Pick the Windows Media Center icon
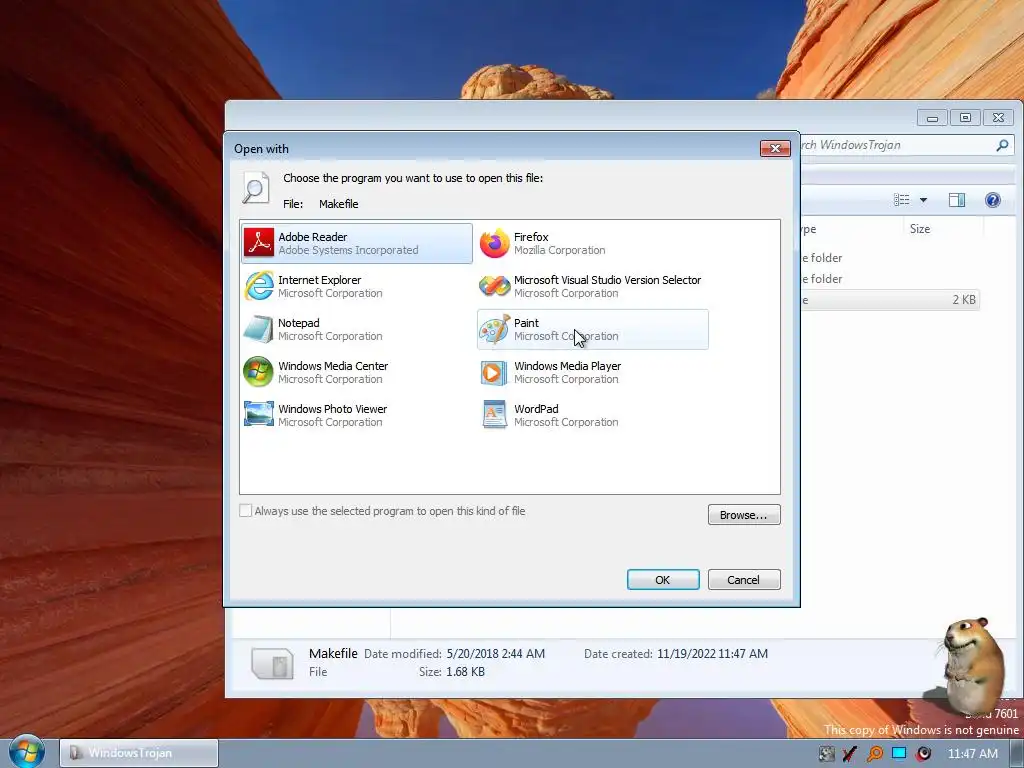 pos(259,372)
